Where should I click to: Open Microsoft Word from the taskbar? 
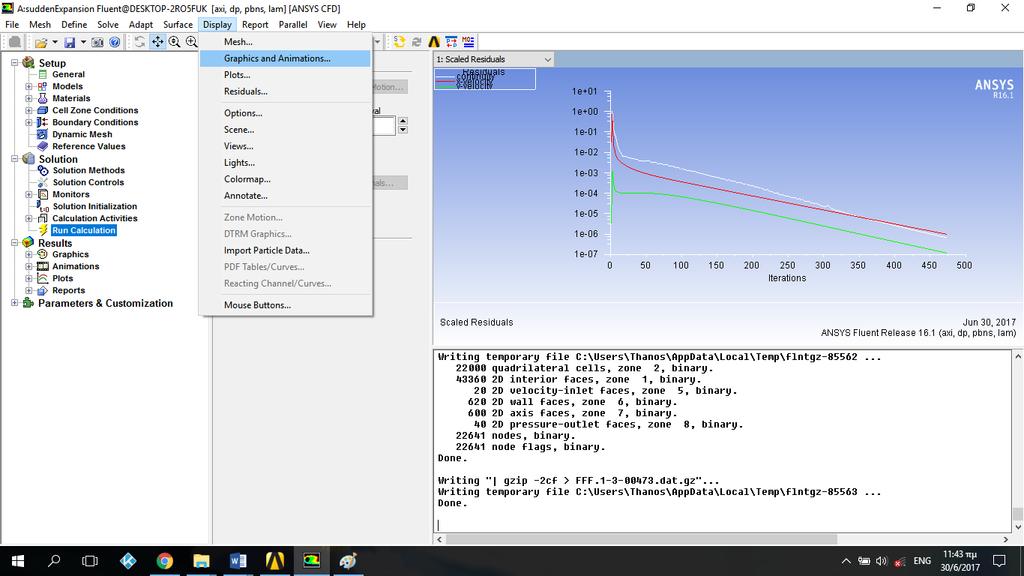click(x=238, y=561)
